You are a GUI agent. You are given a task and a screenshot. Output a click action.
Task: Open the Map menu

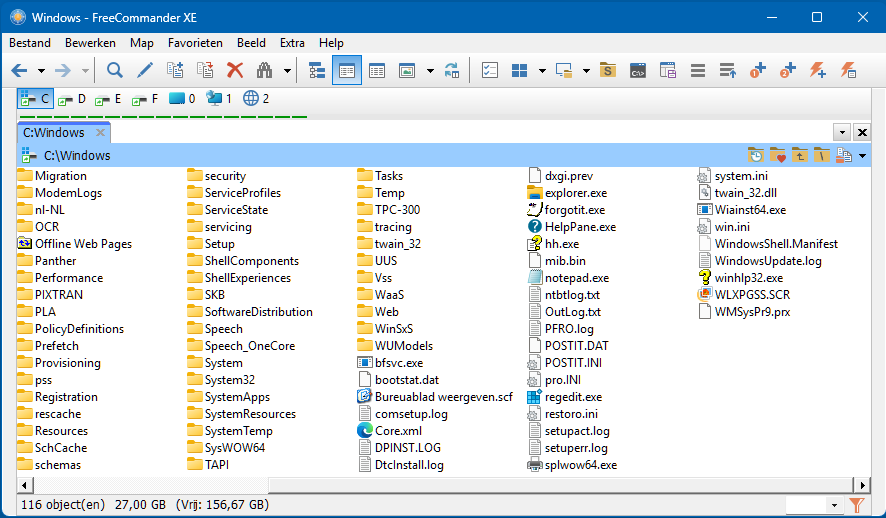[142, 43]
